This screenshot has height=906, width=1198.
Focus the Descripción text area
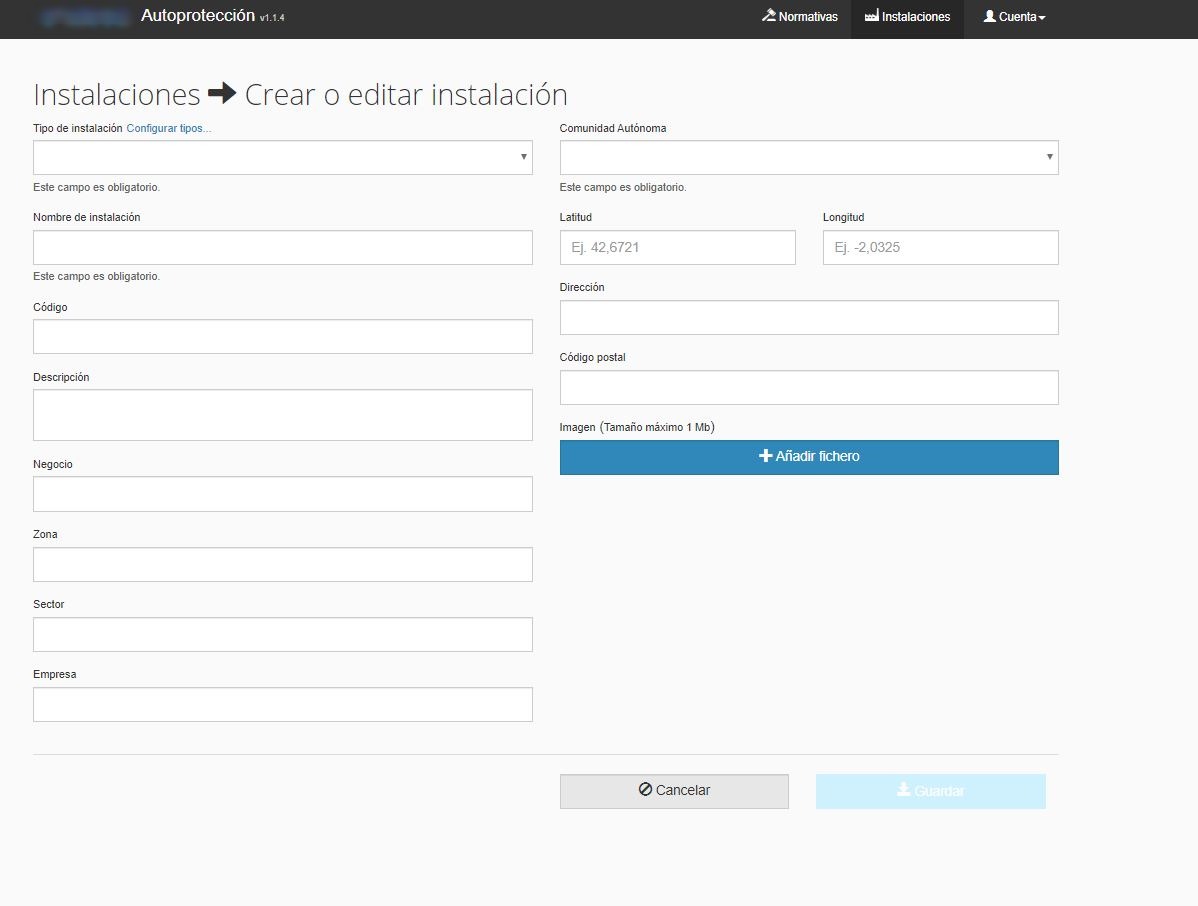tap(282, 415)
